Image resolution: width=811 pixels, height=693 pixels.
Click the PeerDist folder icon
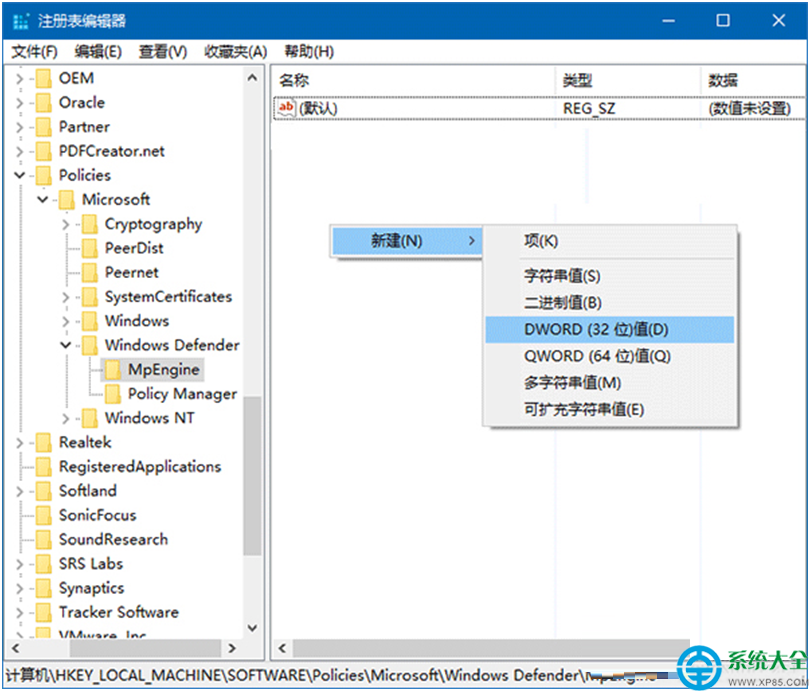[89, 249]
